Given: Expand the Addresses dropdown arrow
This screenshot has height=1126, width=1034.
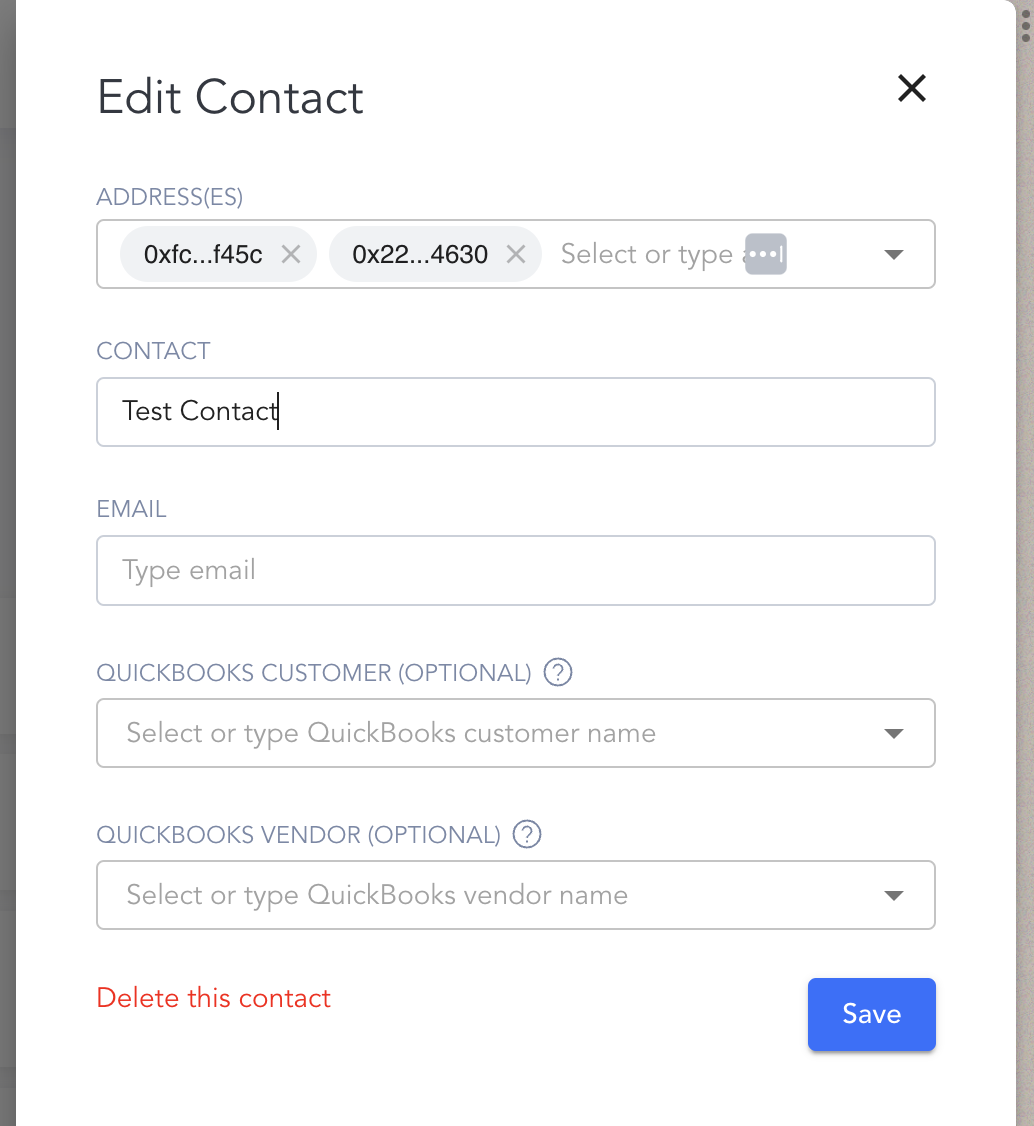Looking at the screenshot, I should pos(894,254).
